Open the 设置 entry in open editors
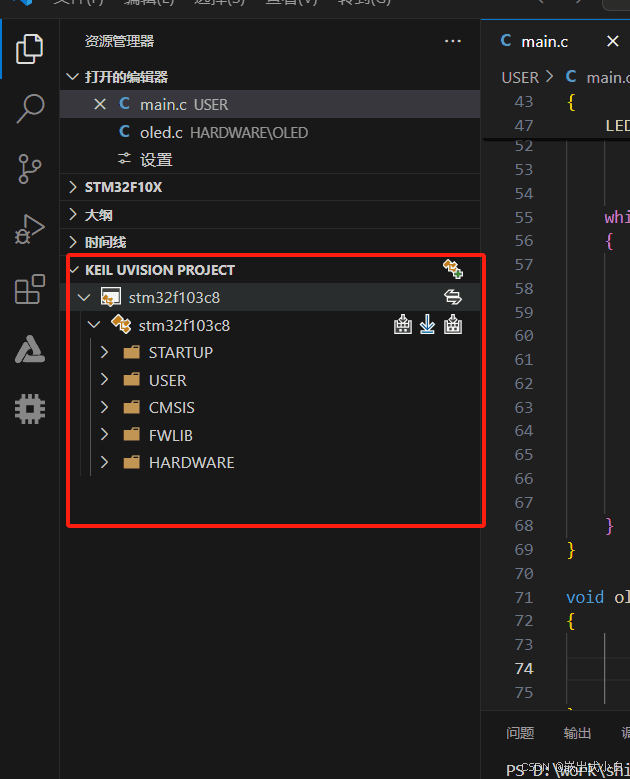Image resolution: width=630 pixels, height=779 pixels. 156,160
